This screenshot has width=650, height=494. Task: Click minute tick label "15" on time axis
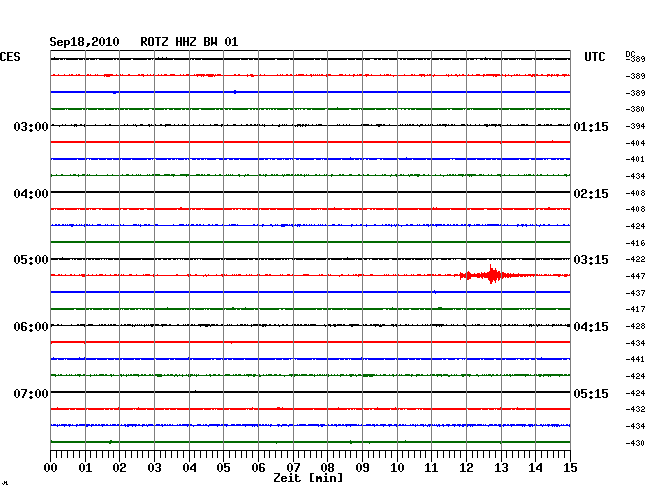click(570, 468)
